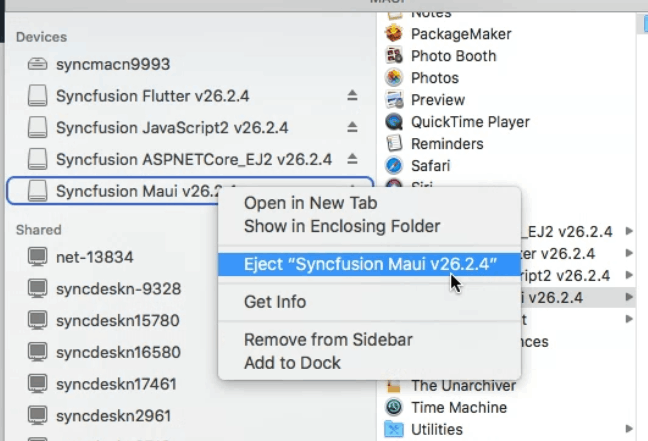Eject Syncfusion Flutter v26.2.4 via eject icon

point(352,95)
